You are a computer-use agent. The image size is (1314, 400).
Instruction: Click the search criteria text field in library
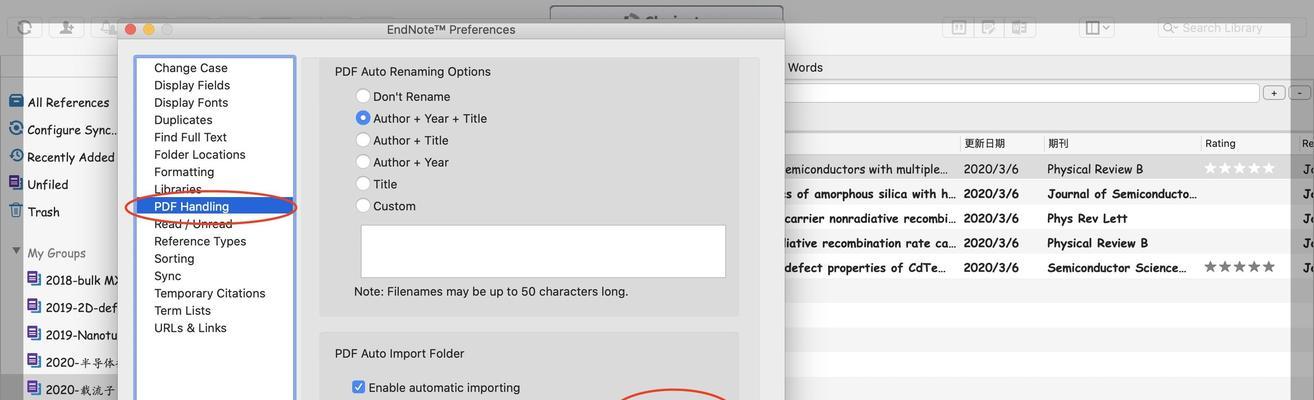[1021, 93]
